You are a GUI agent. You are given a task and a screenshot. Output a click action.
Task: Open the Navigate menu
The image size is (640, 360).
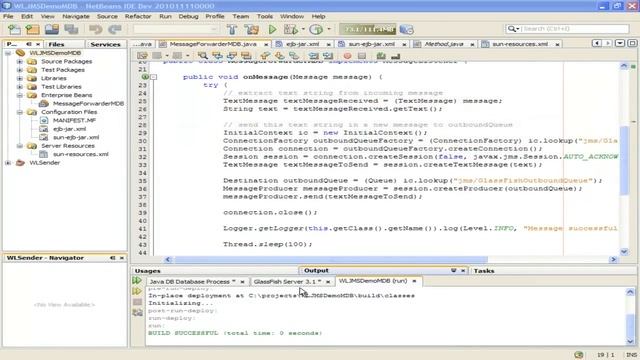(x=76, y=16)
